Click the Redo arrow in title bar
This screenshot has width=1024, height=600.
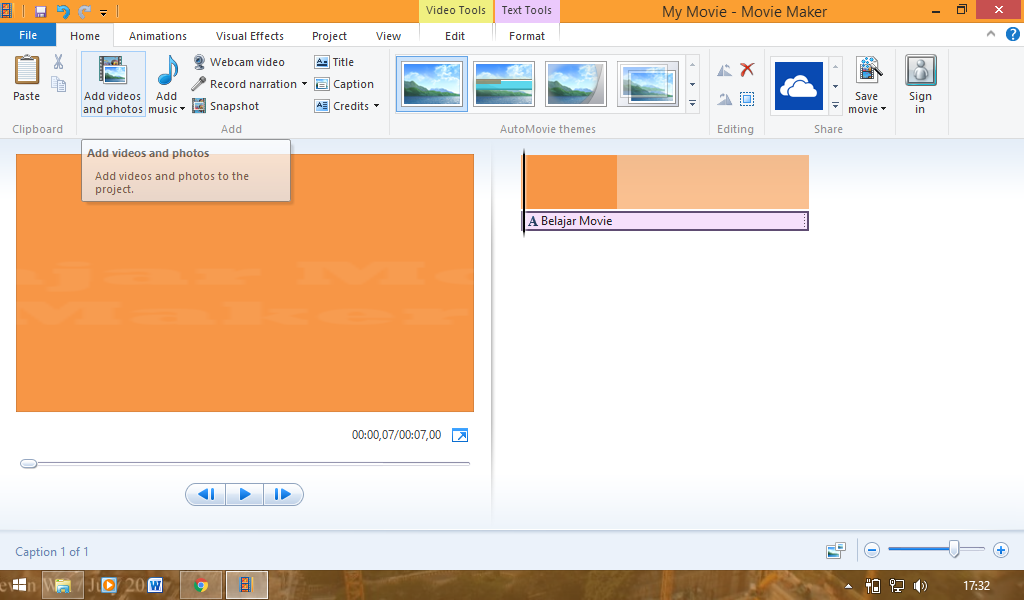[x=84, y=12]
